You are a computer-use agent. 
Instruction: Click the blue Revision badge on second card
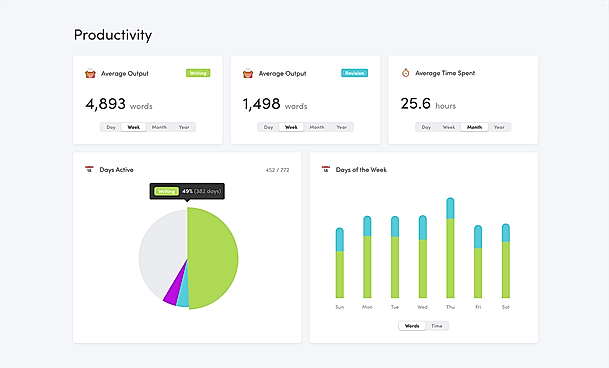[x=354, y=73]
